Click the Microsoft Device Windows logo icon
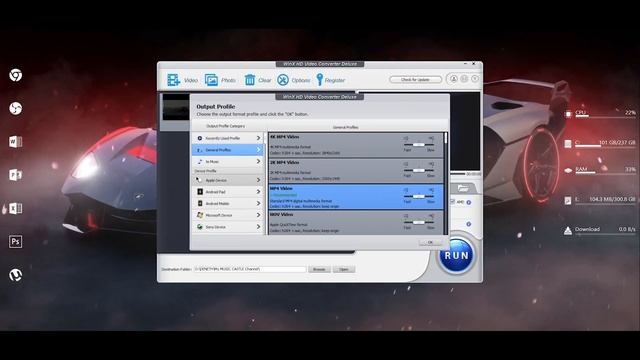 click(200, 215)
